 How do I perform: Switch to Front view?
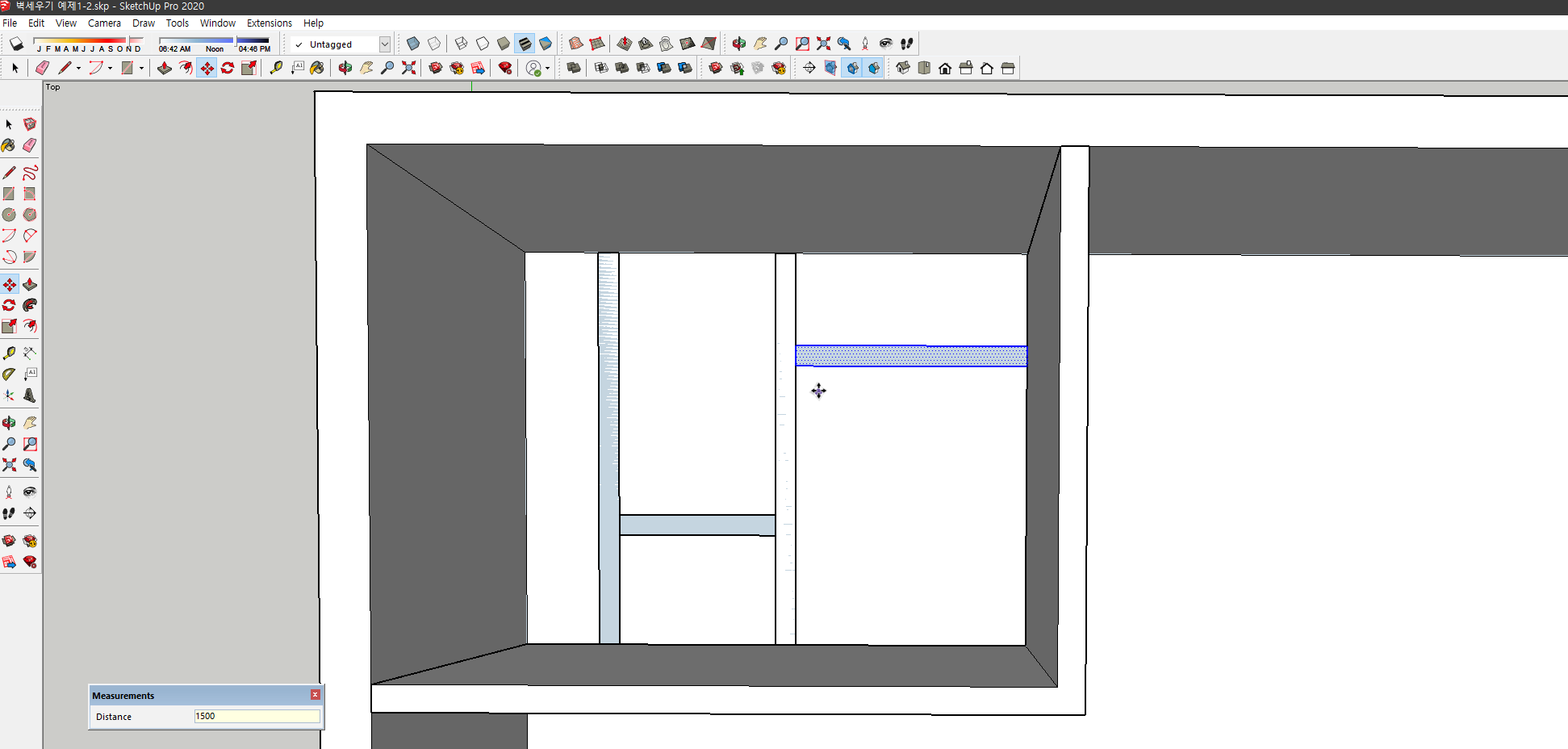945,68
